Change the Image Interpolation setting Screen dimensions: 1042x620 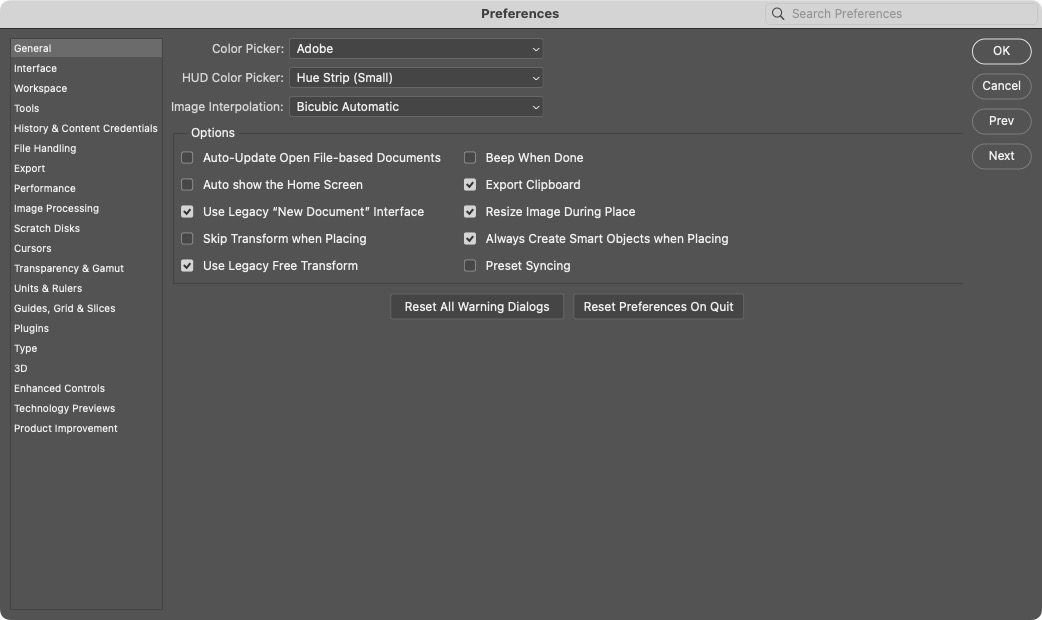[416, 106]
